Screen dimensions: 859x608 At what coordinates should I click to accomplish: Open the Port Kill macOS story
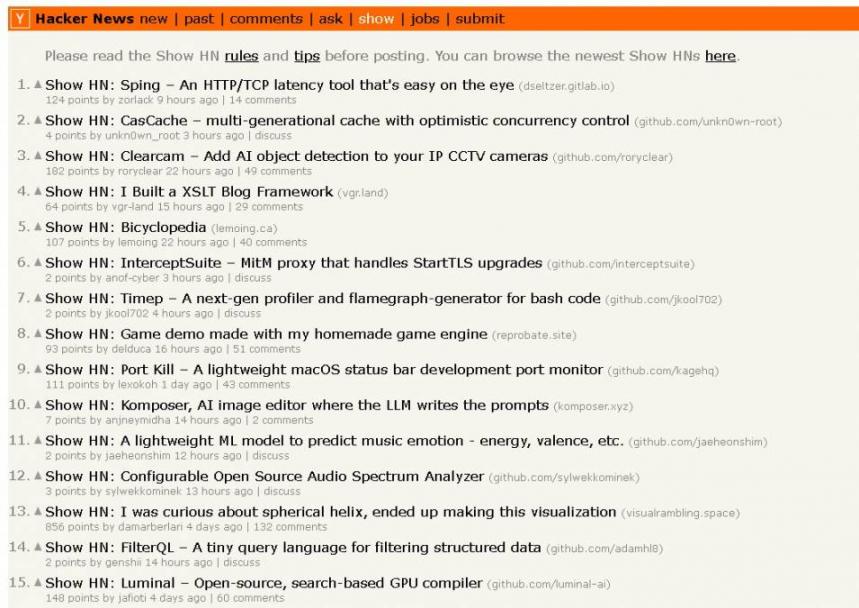(x=324, y=370)
